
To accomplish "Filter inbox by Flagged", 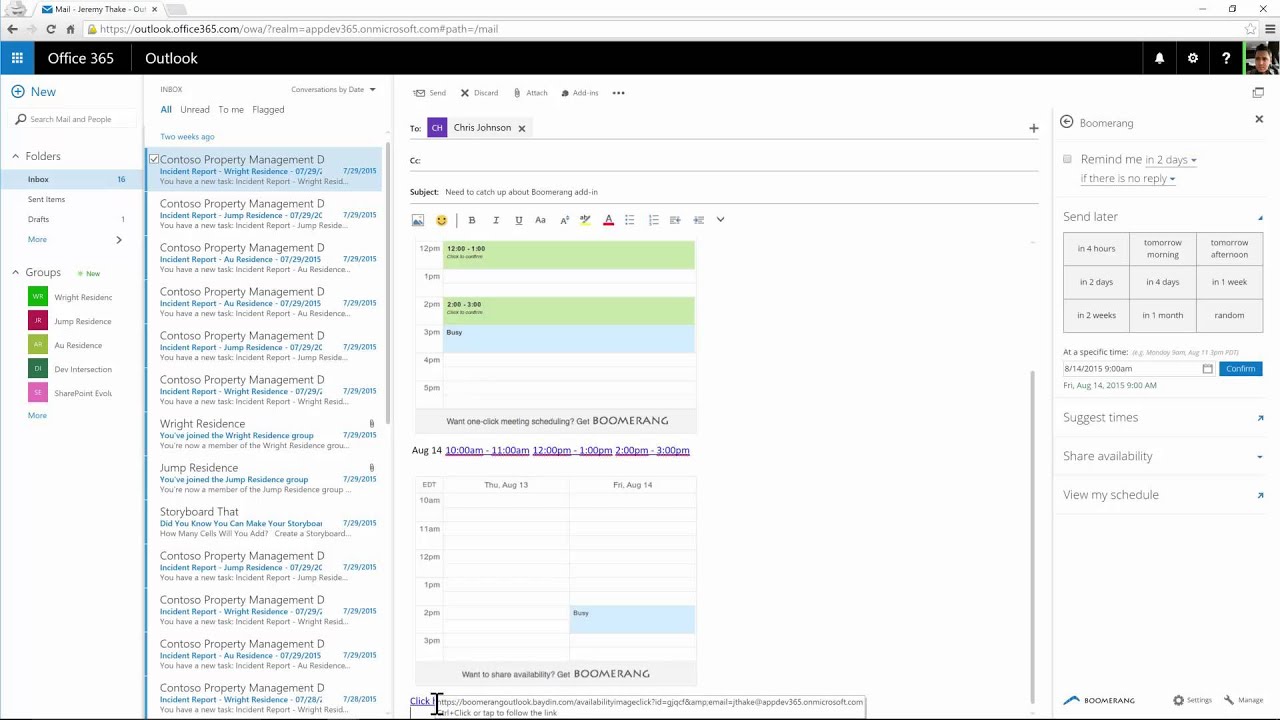I will pyautogui.click(x=268, y=110).
